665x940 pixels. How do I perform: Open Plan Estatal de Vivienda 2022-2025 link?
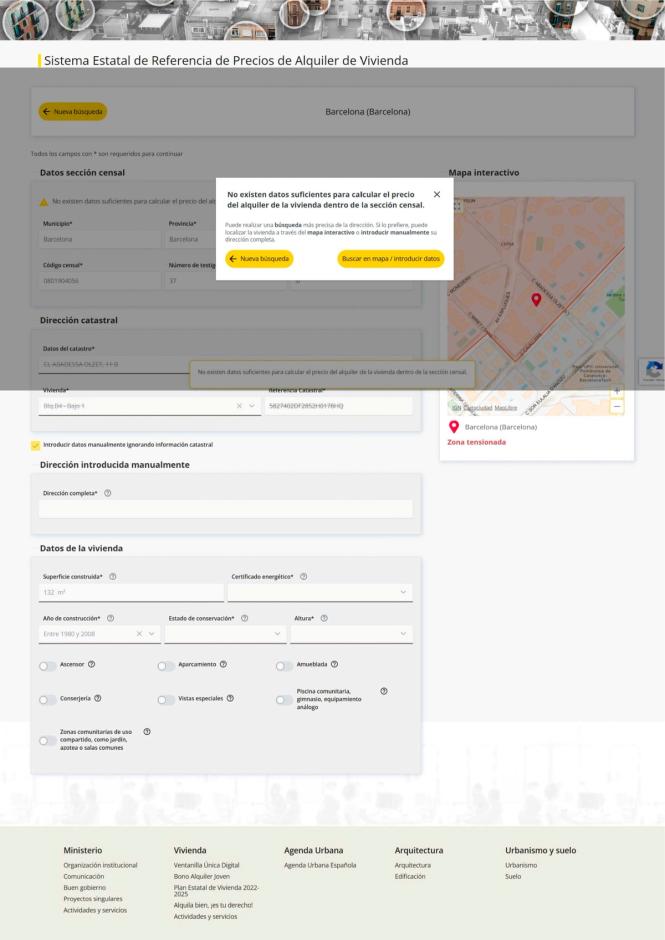click(x=216, y=891)
